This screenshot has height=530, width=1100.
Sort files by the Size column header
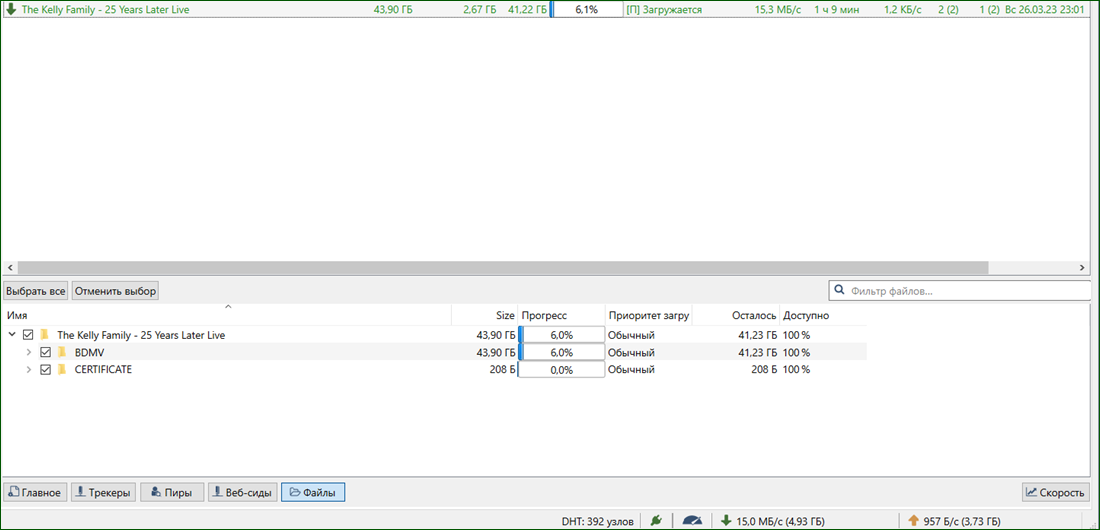point(484,316)
